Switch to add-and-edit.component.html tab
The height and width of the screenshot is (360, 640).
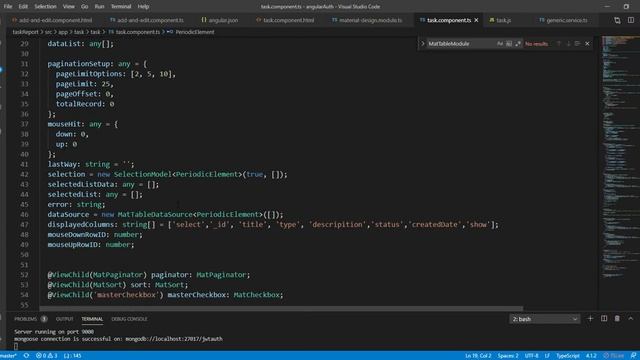52,20
